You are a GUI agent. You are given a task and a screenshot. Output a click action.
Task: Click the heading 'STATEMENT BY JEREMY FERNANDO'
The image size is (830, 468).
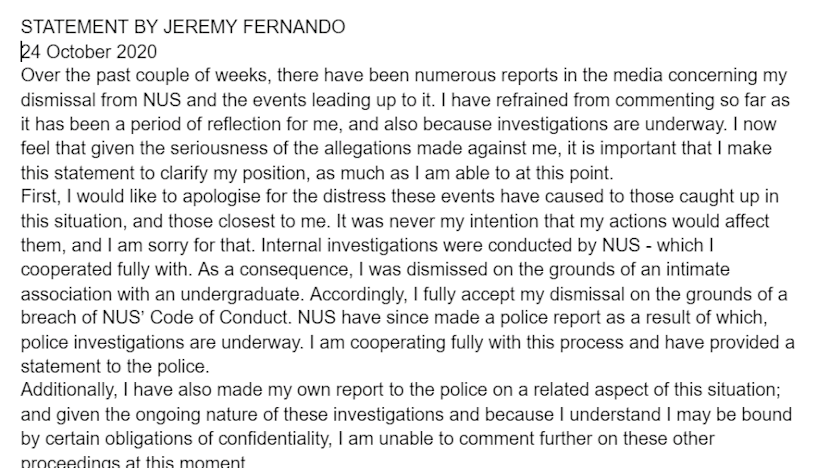(182, 27)
